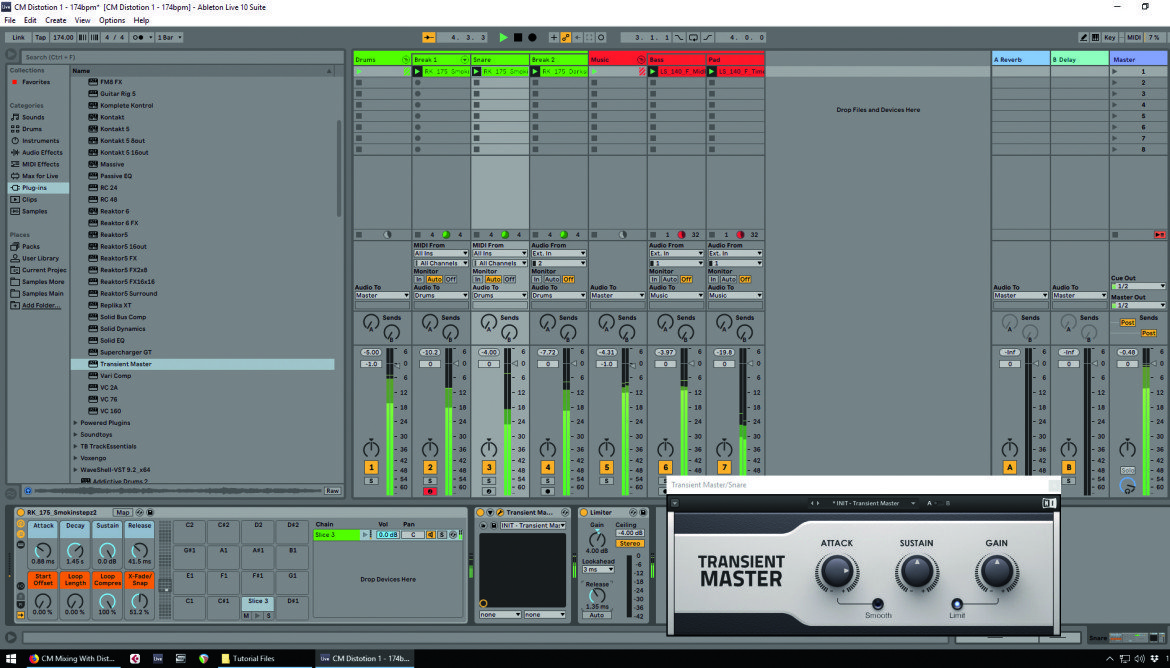The width and height of the screenshot is (1170, 668).
Task: Click the wrench icon on Transient Master device
Action: (x=500, y=513)
